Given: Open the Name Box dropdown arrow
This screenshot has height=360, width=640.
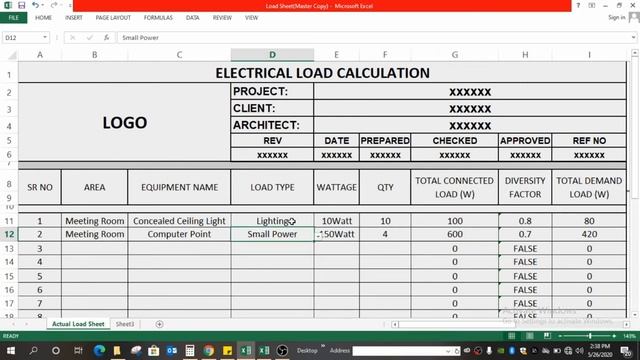Looking at the screenshot, I should 44,38.
